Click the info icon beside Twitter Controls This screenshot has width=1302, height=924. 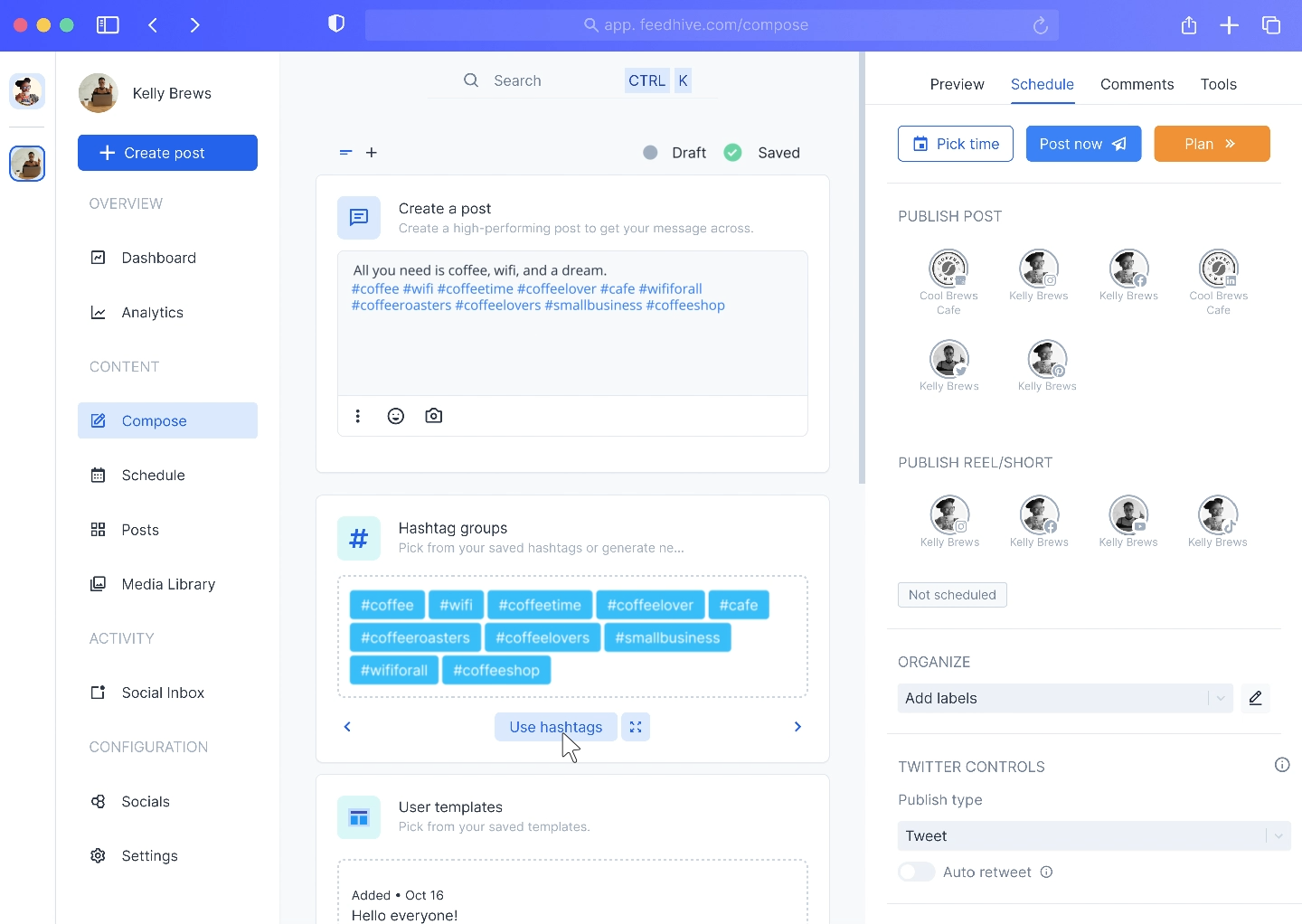pos(1282,765)
